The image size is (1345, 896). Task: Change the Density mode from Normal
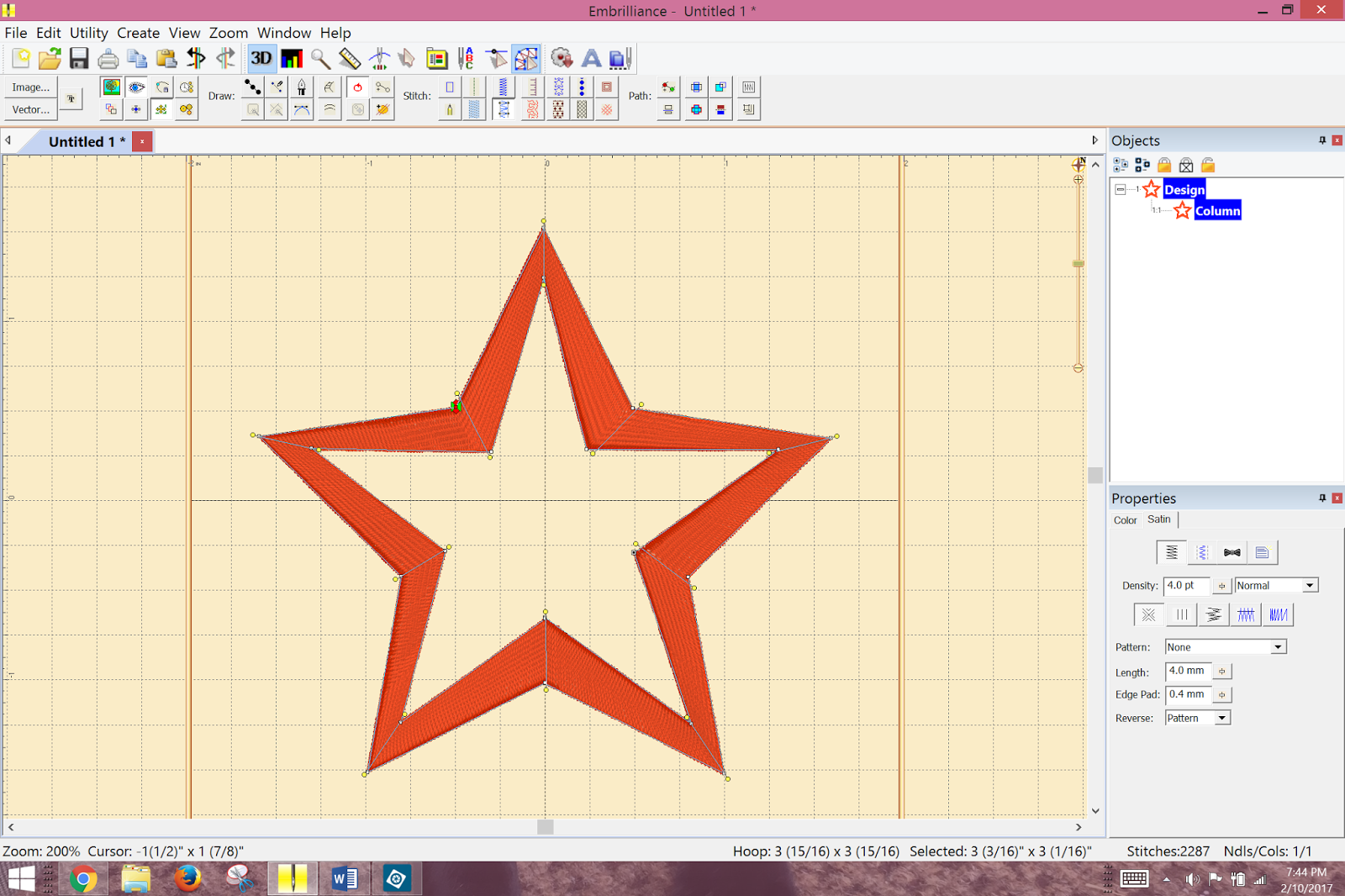[x=1305, y=585]
